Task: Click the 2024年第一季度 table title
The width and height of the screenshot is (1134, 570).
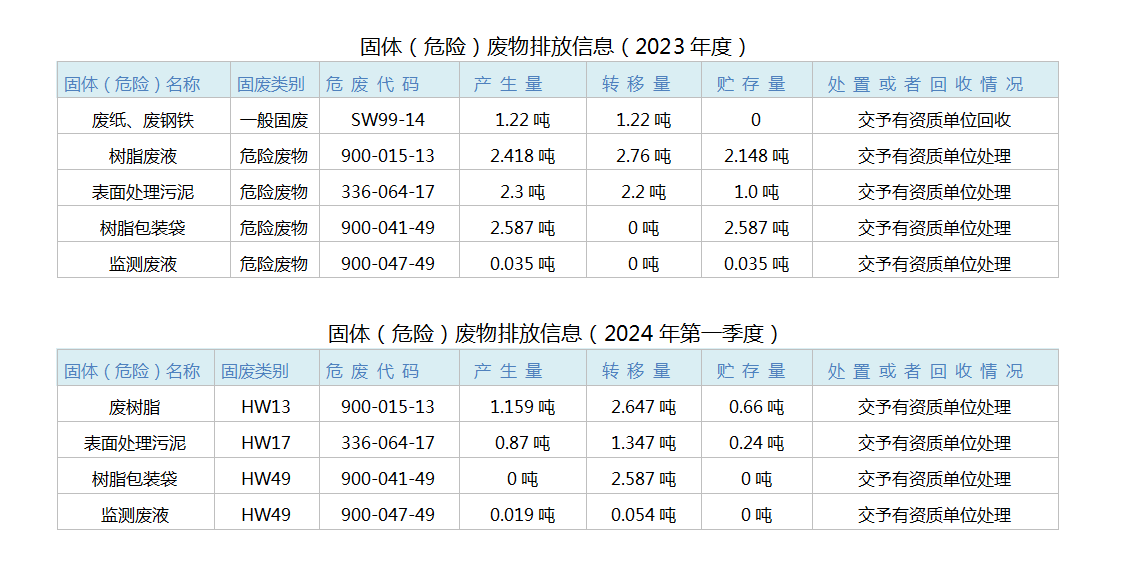Action: [x=554, y=333]
